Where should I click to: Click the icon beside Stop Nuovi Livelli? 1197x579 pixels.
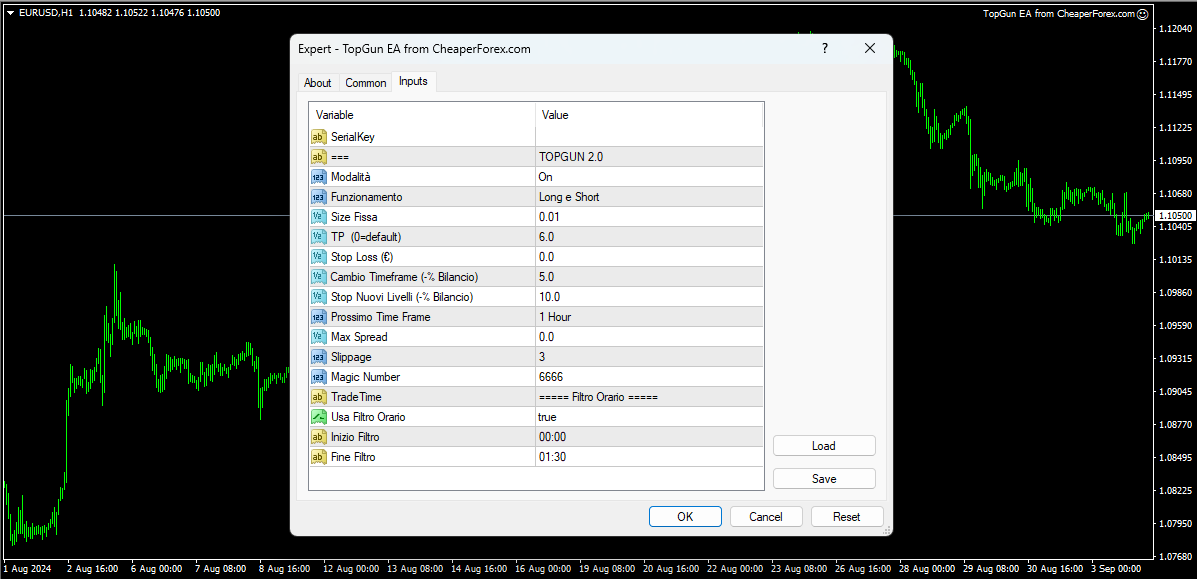pos(319,296)
